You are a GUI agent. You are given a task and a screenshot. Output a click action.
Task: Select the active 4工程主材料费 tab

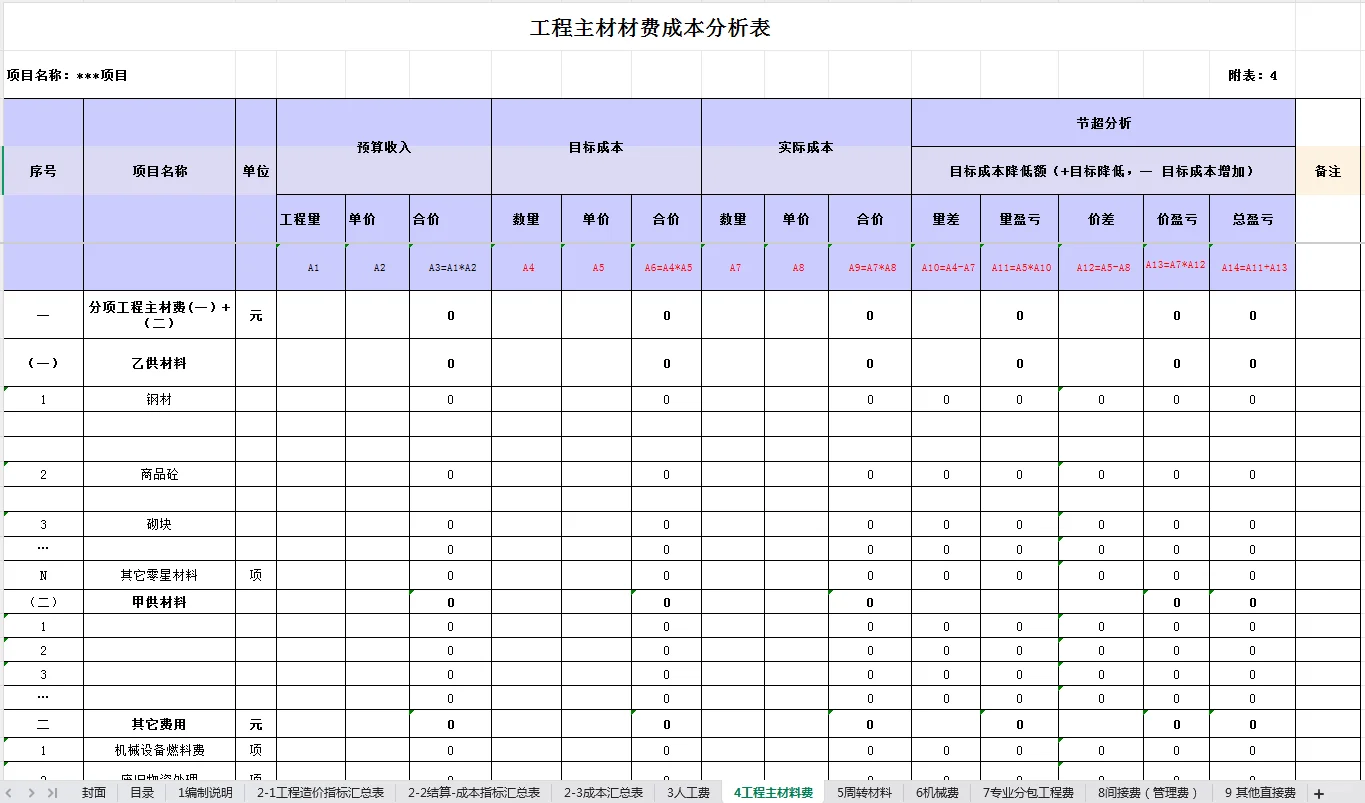[x=772, y=791]
